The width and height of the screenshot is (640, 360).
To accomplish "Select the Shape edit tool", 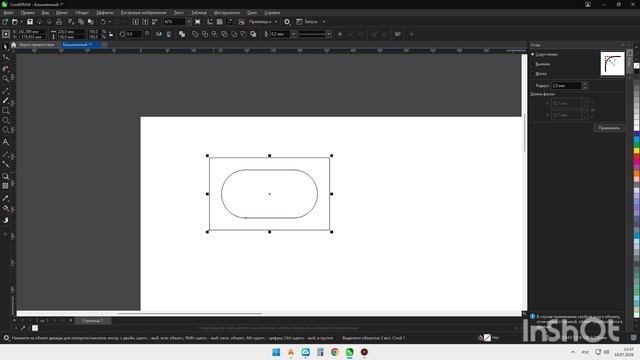I will [x=5, y=58].
